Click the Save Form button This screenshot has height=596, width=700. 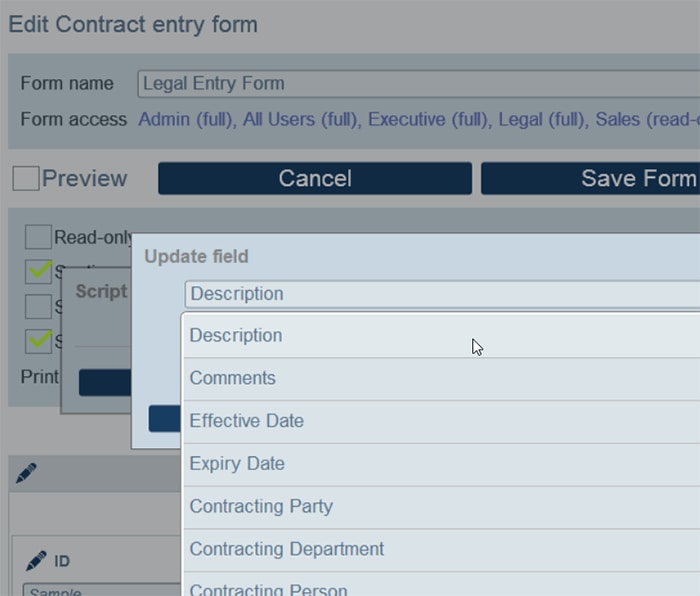pos(590,179)
